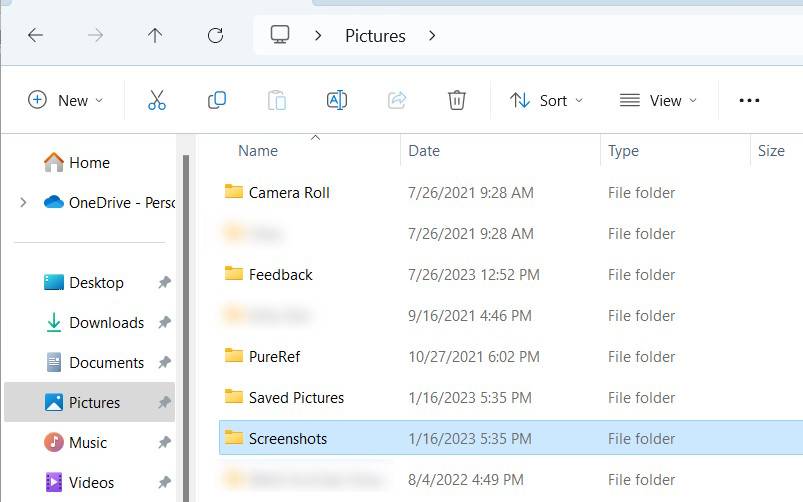Select the PureRef folder
Viewport: 803px width, 502px height.
coord(274,356)
